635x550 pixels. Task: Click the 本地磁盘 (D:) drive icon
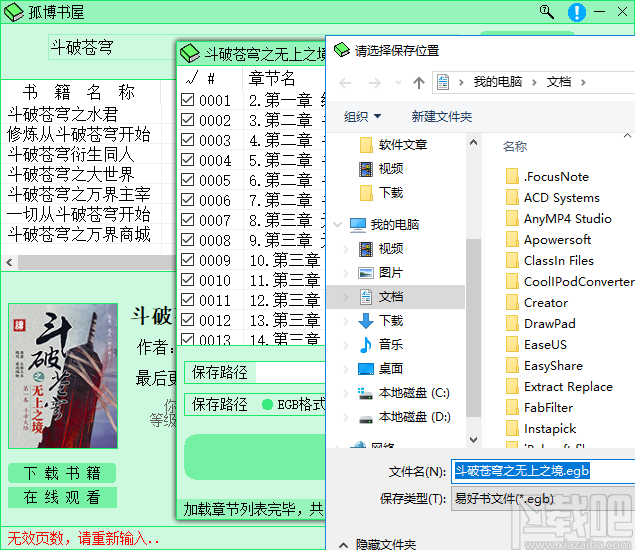pos(366,418)
